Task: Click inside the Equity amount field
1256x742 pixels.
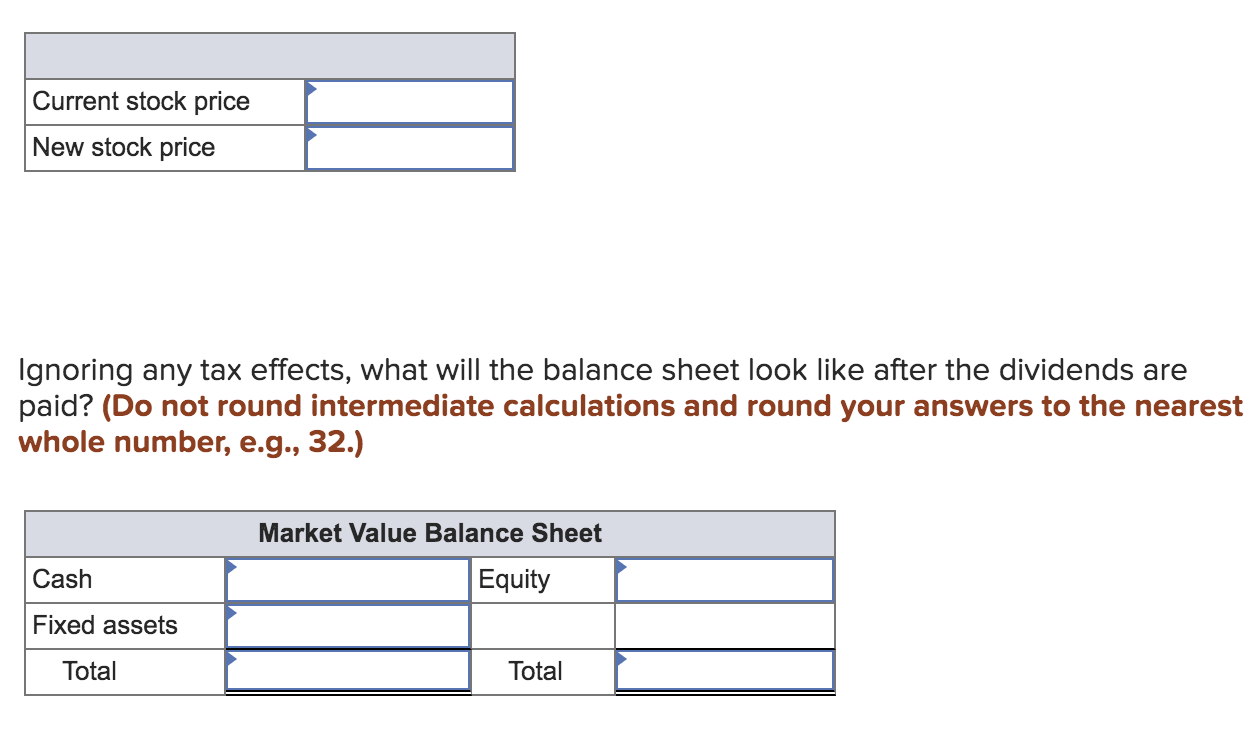Action: click(725, 580)
